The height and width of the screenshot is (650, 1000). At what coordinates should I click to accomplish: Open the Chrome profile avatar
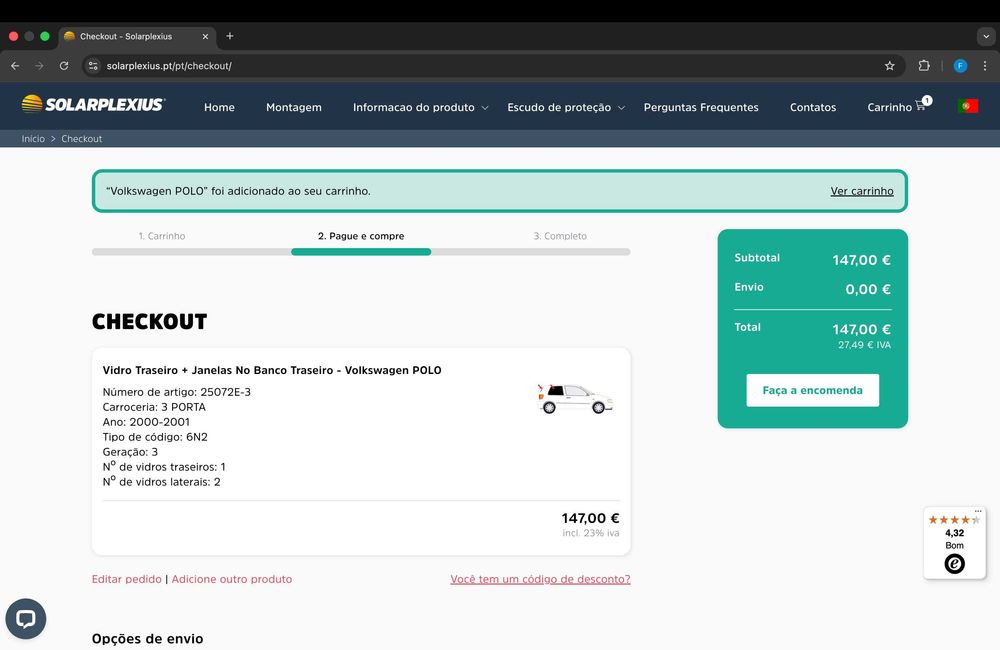[960, 66]
